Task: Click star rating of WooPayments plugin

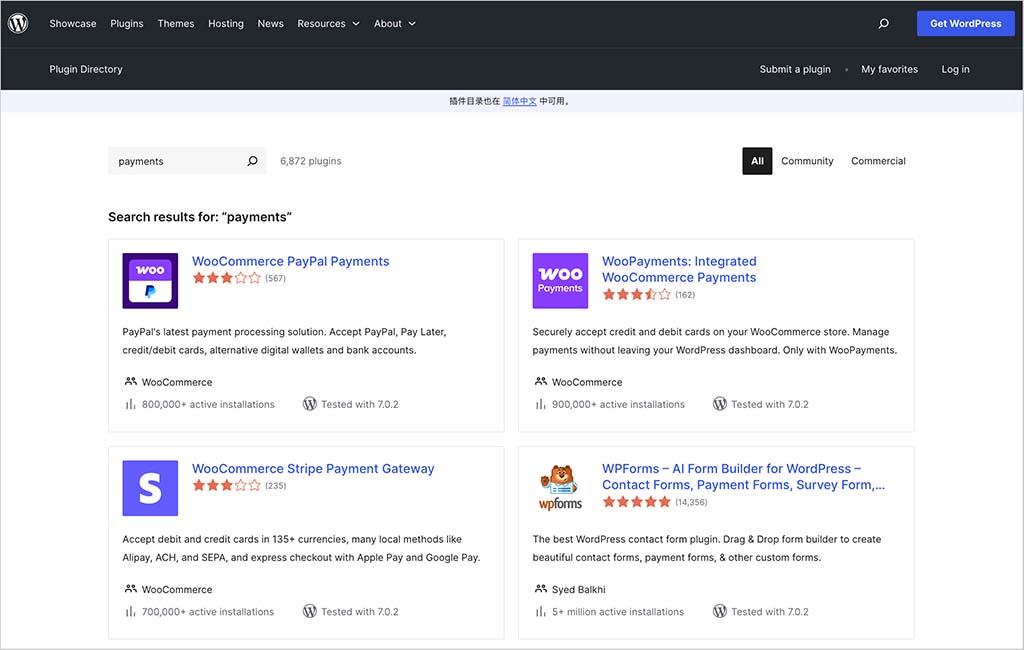Action: coord(637,295)
